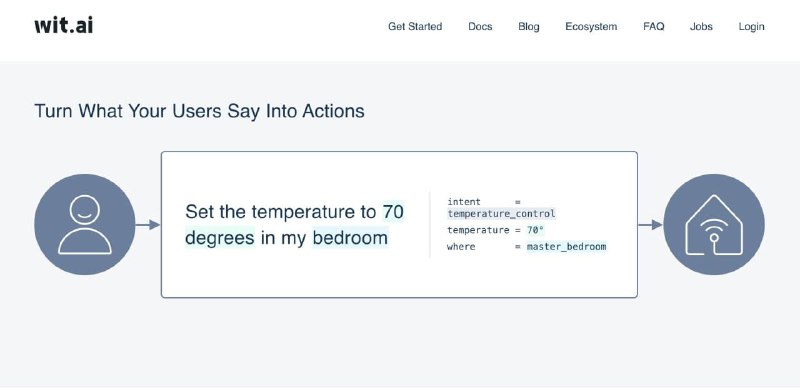Open the Ecosystem link
Viewport: 800px width, 389px height.
591,27
